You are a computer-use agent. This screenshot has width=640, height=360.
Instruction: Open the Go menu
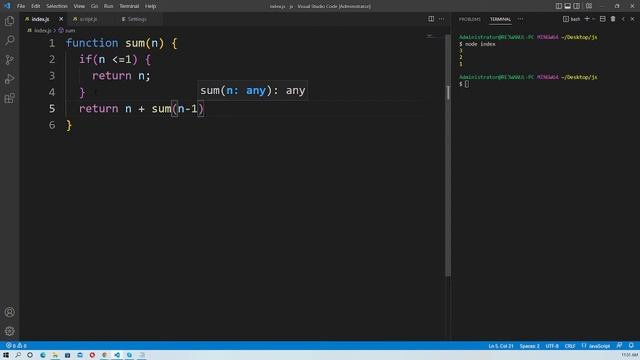click(x=94, y=6)
